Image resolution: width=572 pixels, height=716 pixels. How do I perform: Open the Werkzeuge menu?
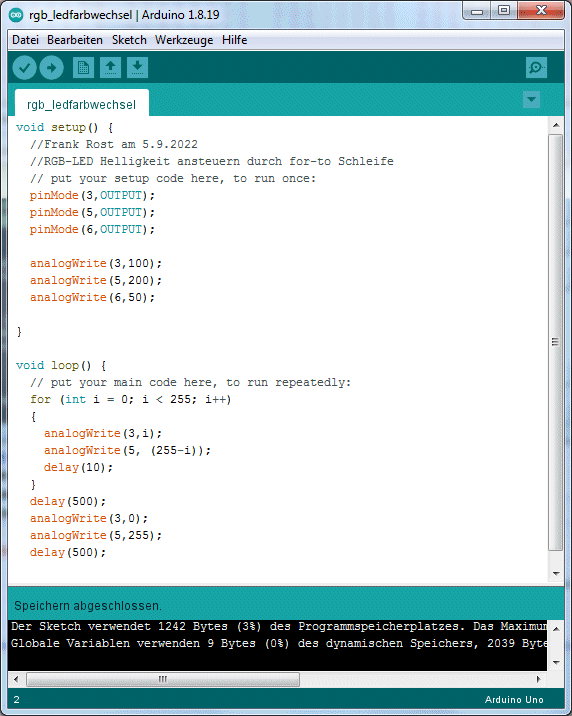coord(184,40)
